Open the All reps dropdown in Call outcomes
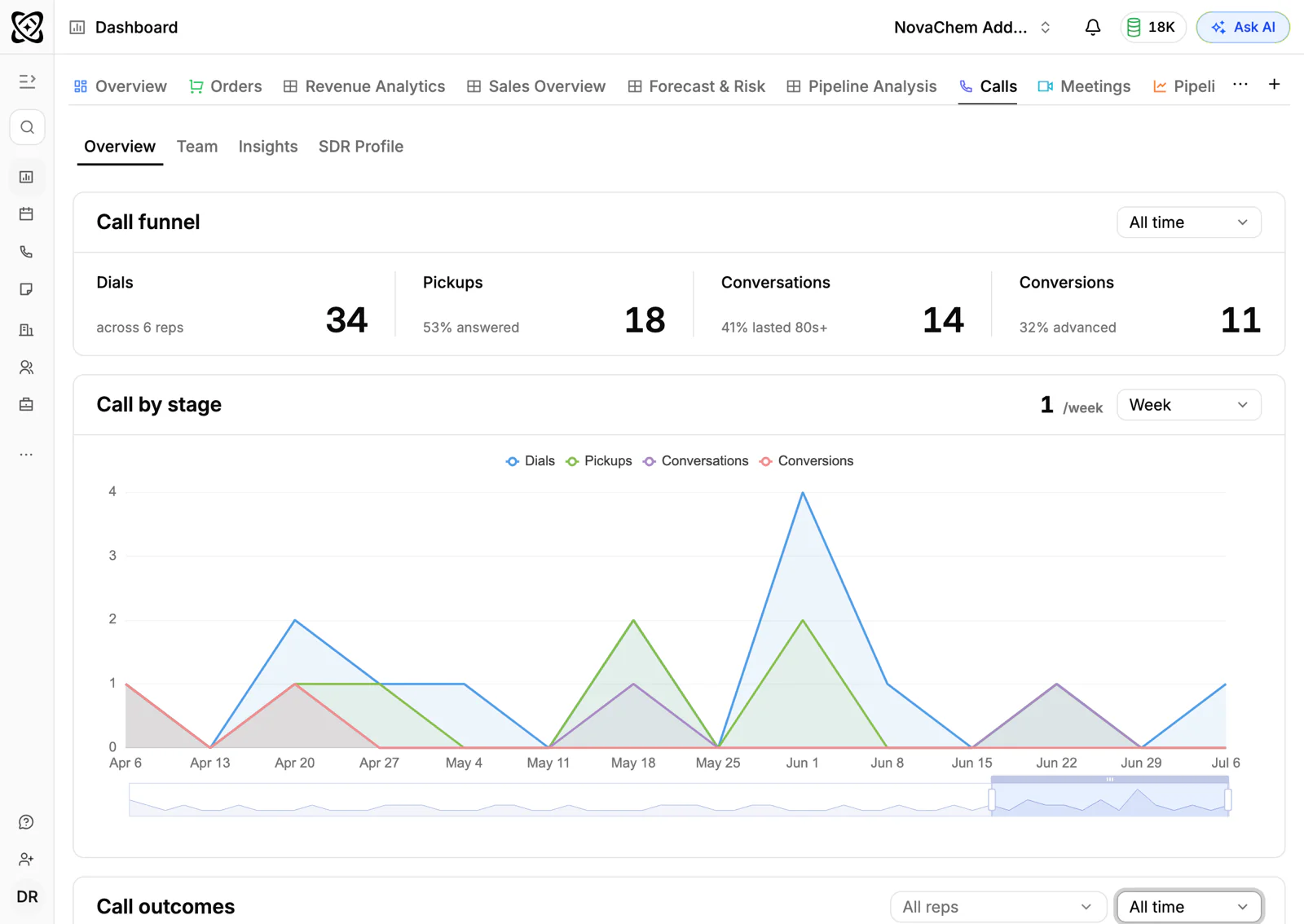1304x924 pixels. (x=998, y=907)
